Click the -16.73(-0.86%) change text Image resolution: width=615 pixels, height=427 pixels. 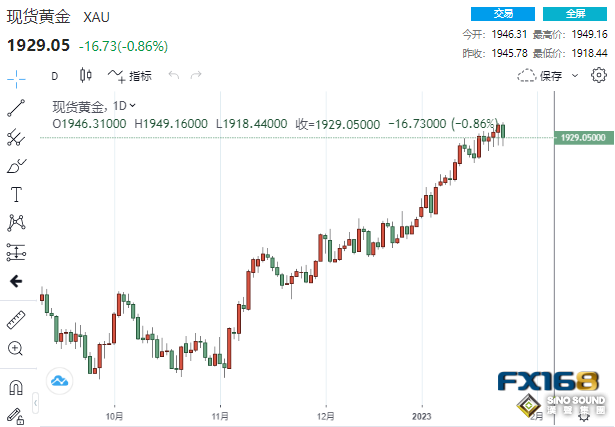tap(124, 46)
